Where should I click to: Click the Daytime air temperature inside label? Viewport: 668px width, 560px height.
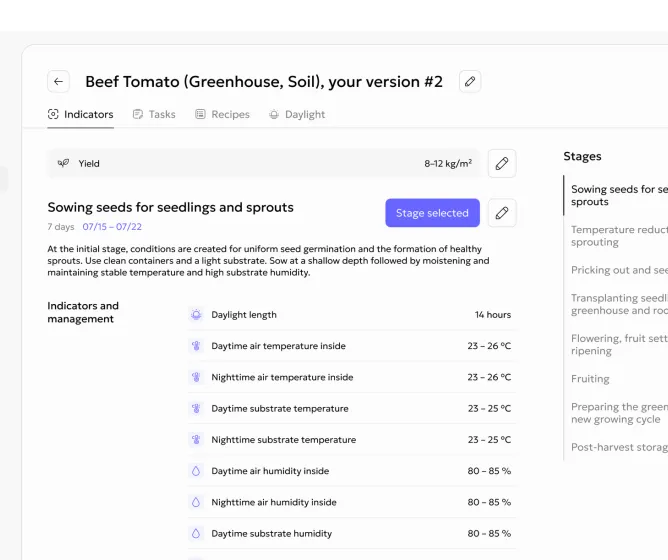tap(279, 346)
